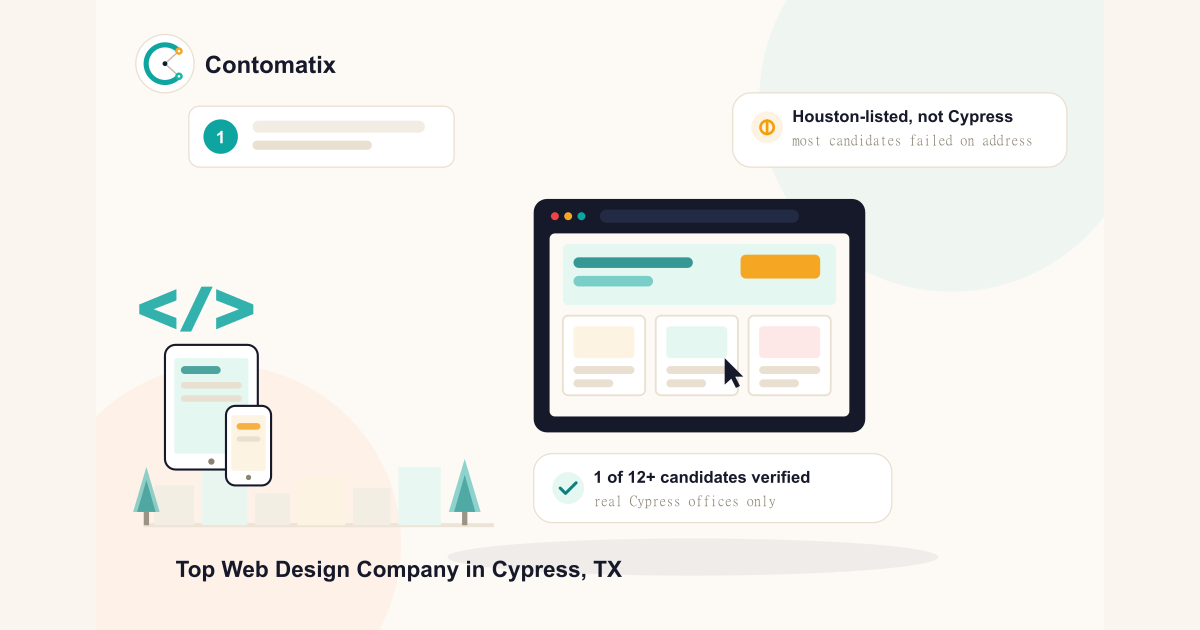Click the teal dot in browser mockup
The image size is (1200, 630).
tap(581, 216)
